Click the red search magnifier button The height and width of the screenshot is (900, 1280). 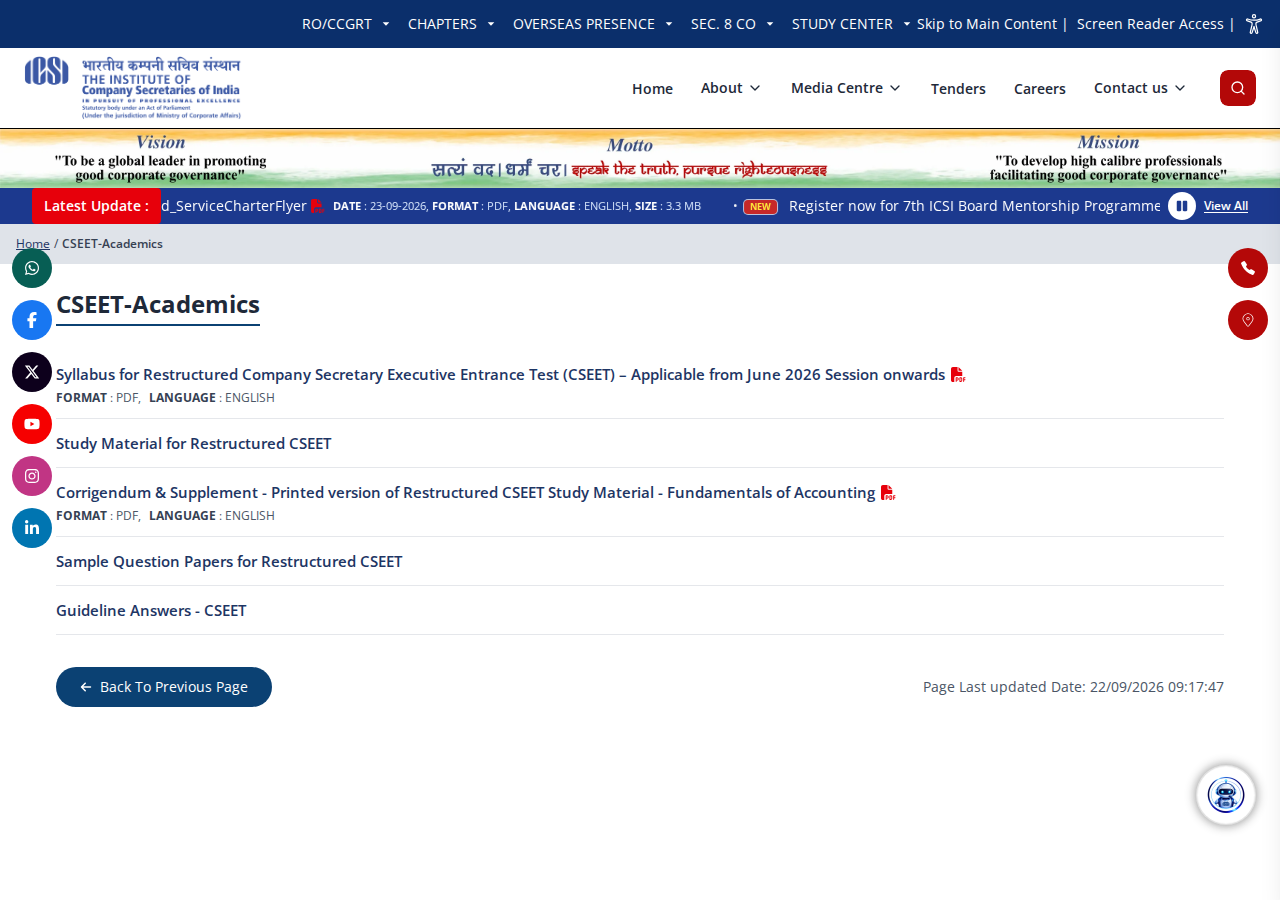(1238, 88)
